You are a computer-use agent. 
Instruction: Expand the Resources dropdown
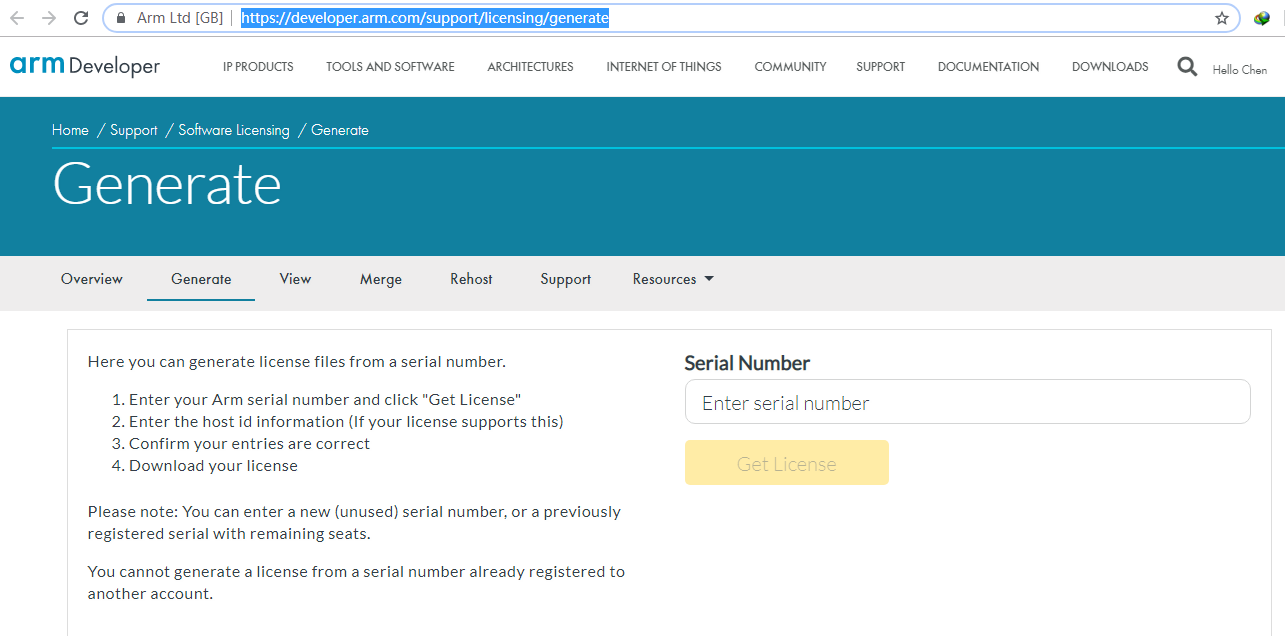673,279
